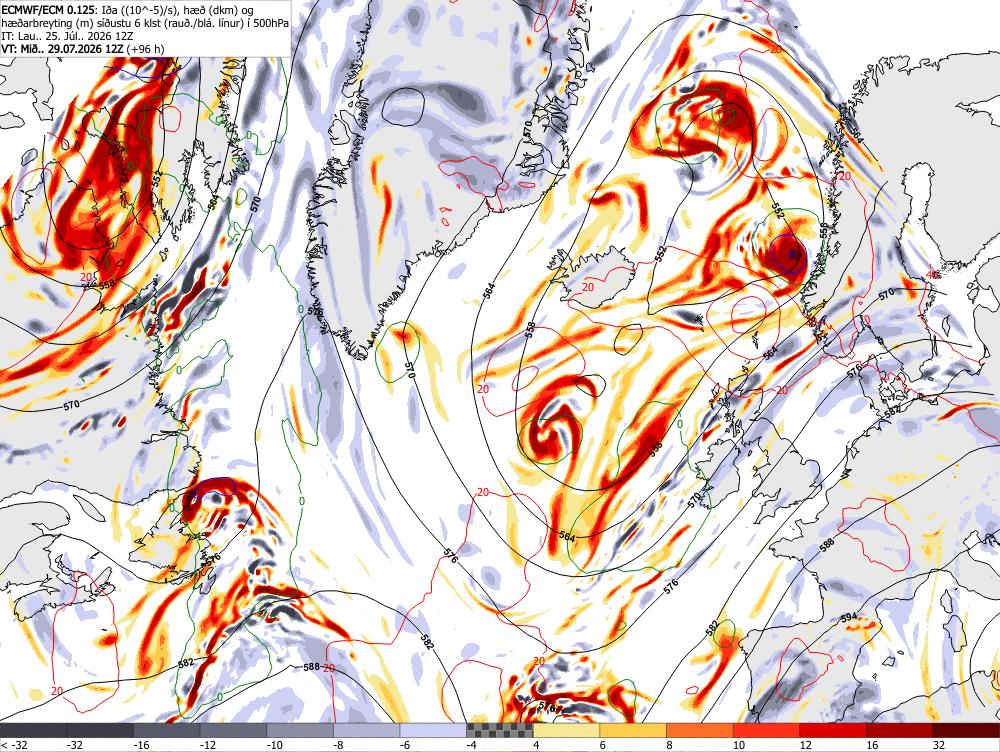The width and height of the screenshot is (1000, 752).
Task: Choose the yellow-orange swatch labeled 6
Action: click(633, 730)
